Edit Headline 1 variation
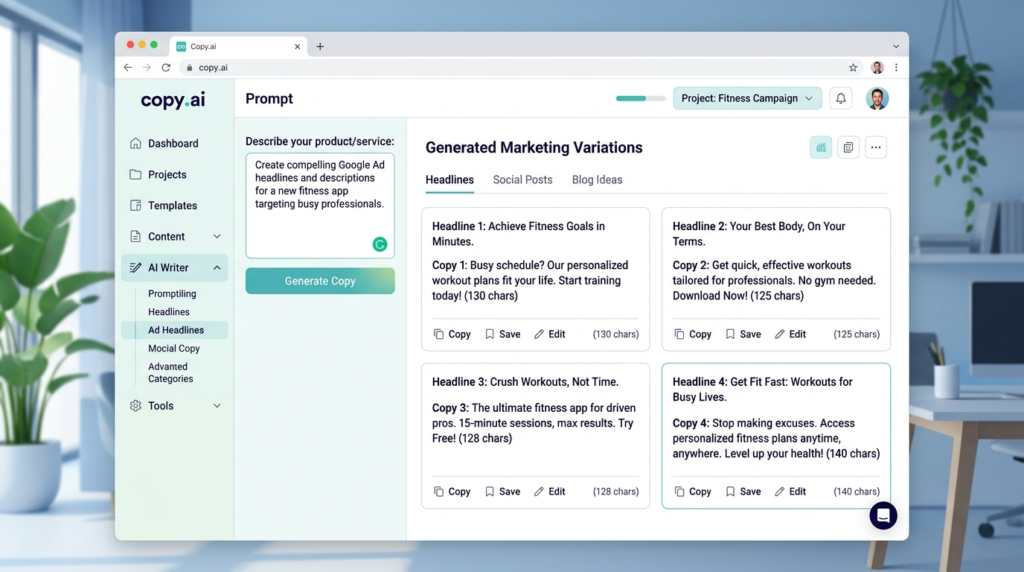Screen dimensions: 1024x572 coord(549,334)
